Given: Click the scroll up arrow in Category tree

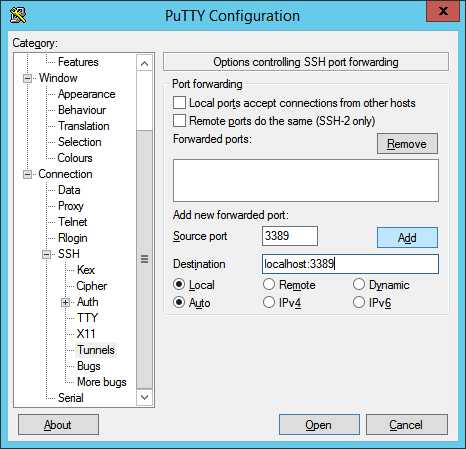Looking at the screenshot, I should coord(144,63).
